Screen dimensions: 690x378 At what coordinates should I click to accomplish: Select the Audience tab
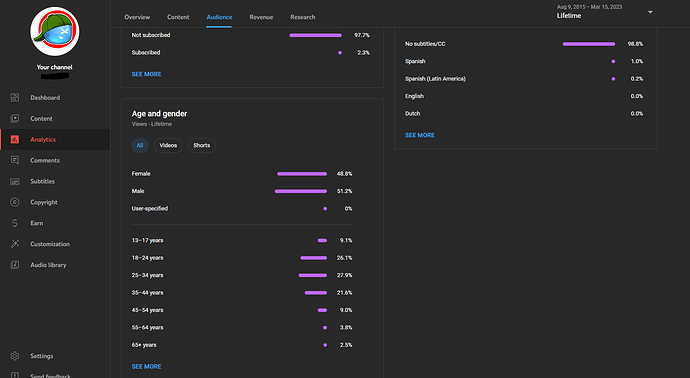(219, 17)
